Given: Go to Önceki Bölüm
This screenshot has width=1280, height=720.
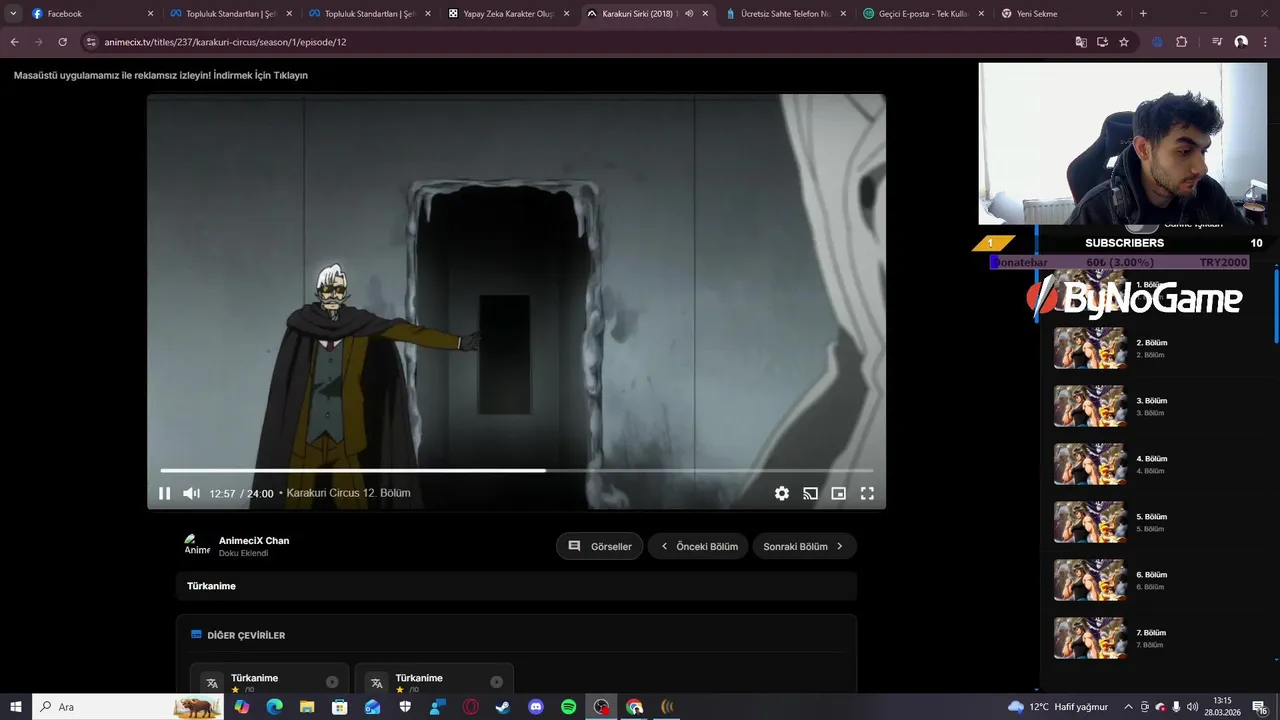Looking at the screenshot, I should pos(698,546).
